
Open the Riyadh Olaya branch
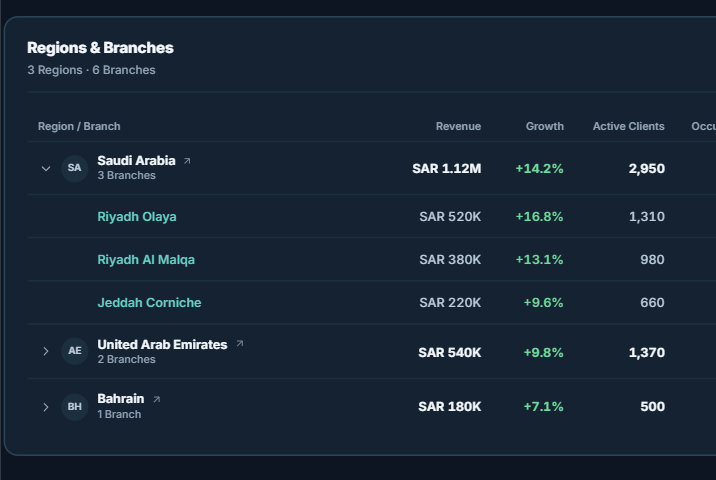pos(137,216)
